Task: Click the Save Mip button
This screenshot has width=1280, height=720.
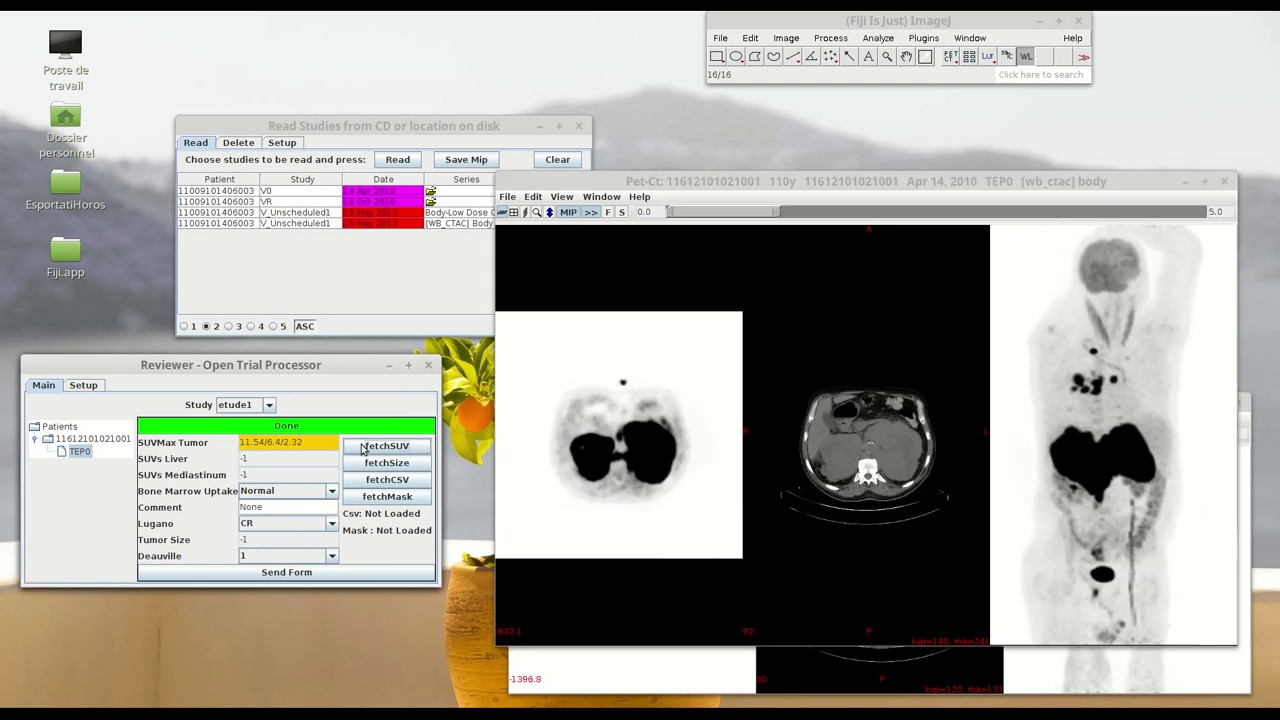Action: (466, 160)
